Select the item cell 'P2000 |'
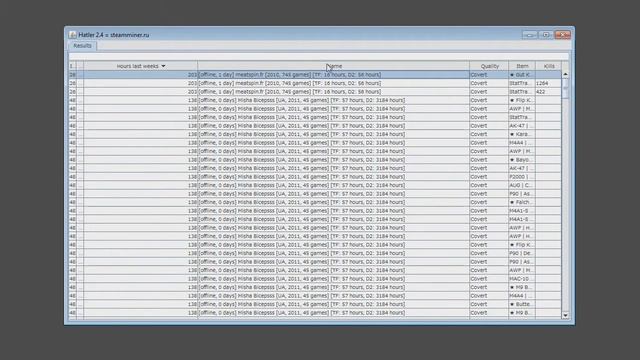Image resolution: width=640 pixels, height=360 pixels. coord(522,177)
